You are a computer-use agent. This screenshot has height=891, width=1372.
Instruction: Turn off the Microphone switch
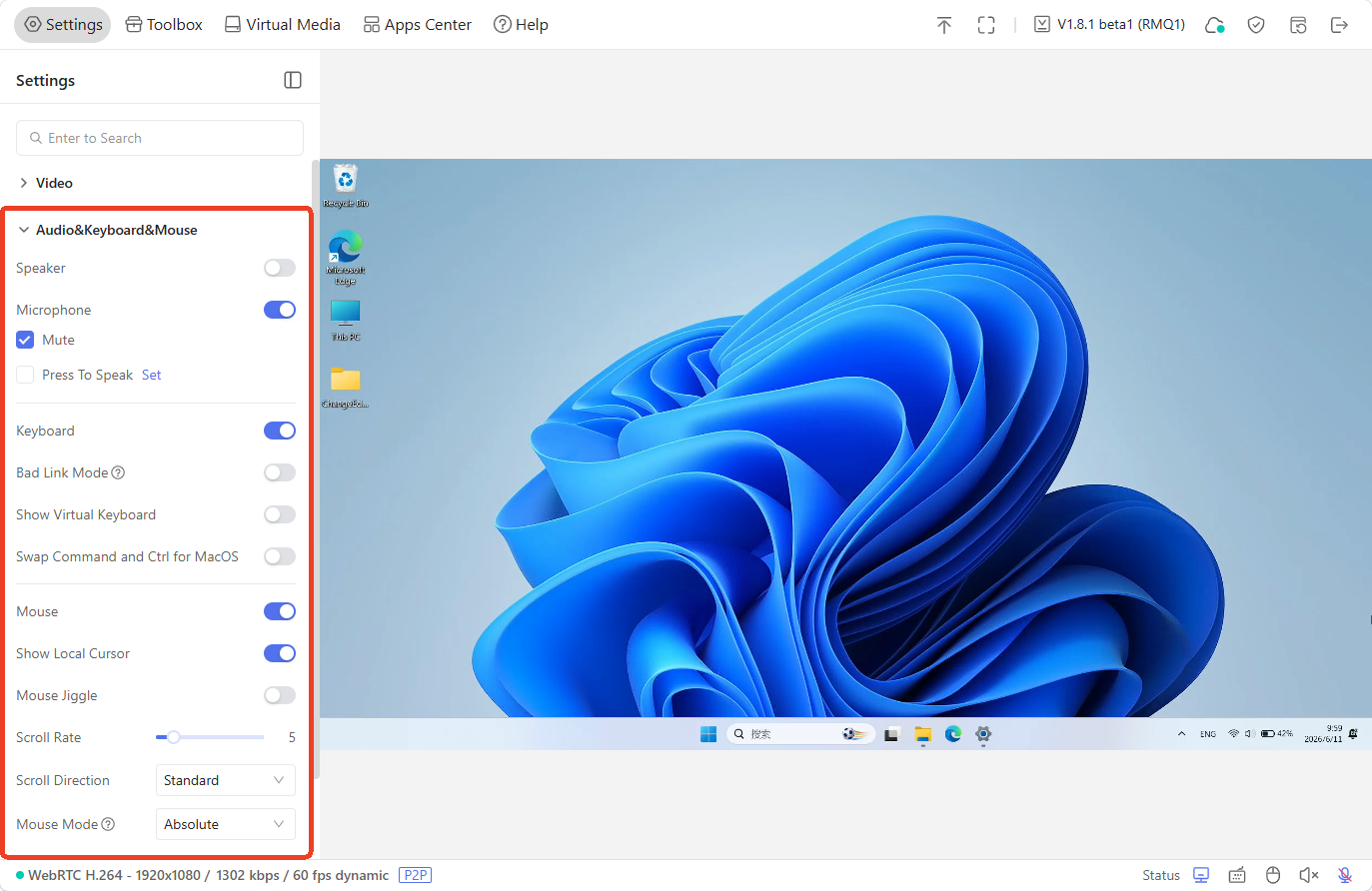coord(280,310)
